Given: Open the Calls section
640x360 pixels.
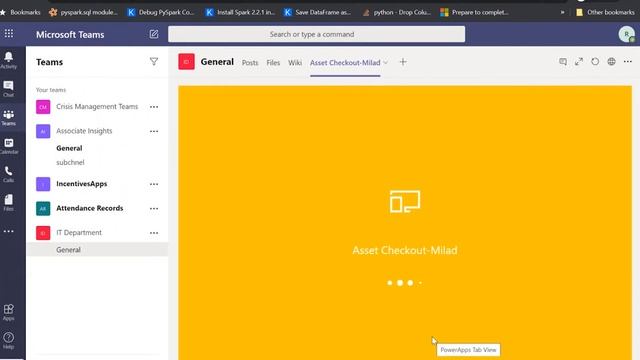Looking at the screenshot, I should coord(9,174).
